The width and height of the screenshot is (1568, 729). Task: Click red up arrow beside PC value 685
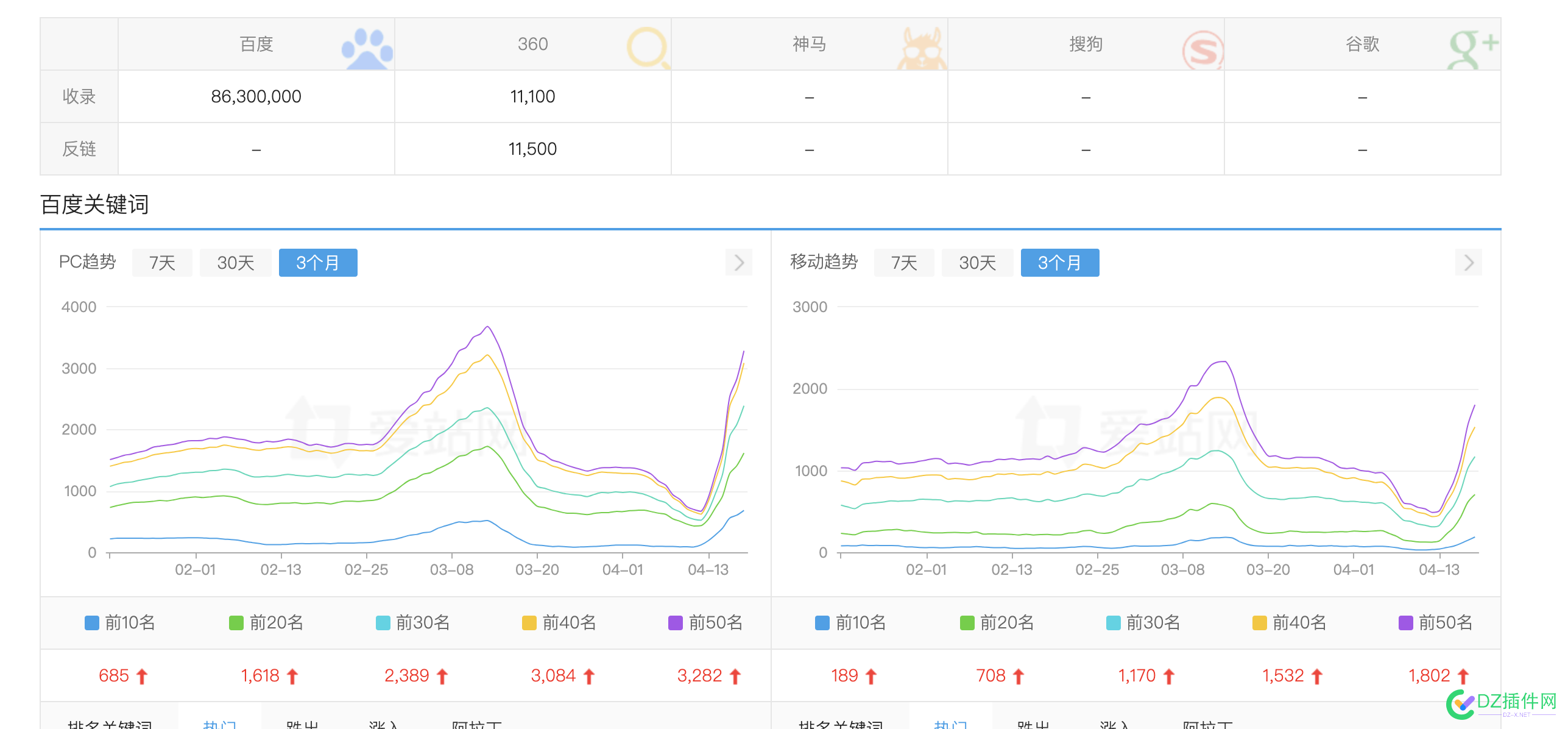[142, 676]
